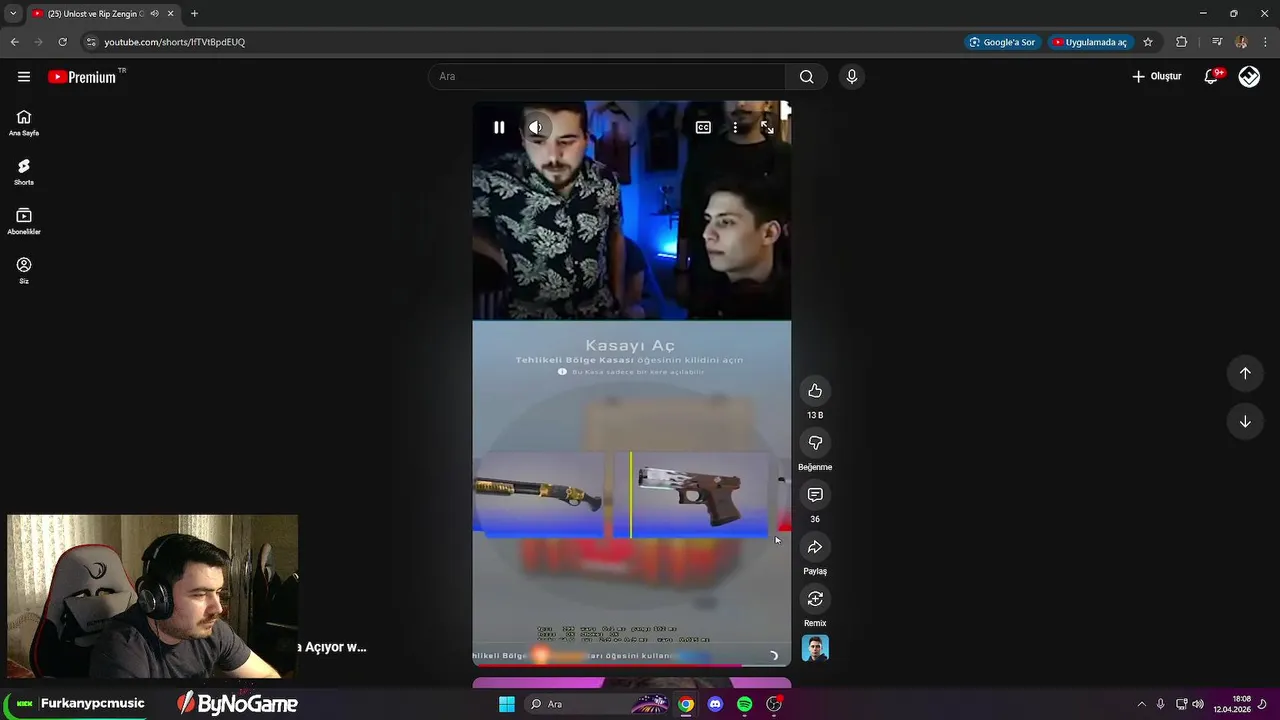This screenshot has width=1280, height=720.
Task: Open the Oluştur create button
Action: [1156, 76]
